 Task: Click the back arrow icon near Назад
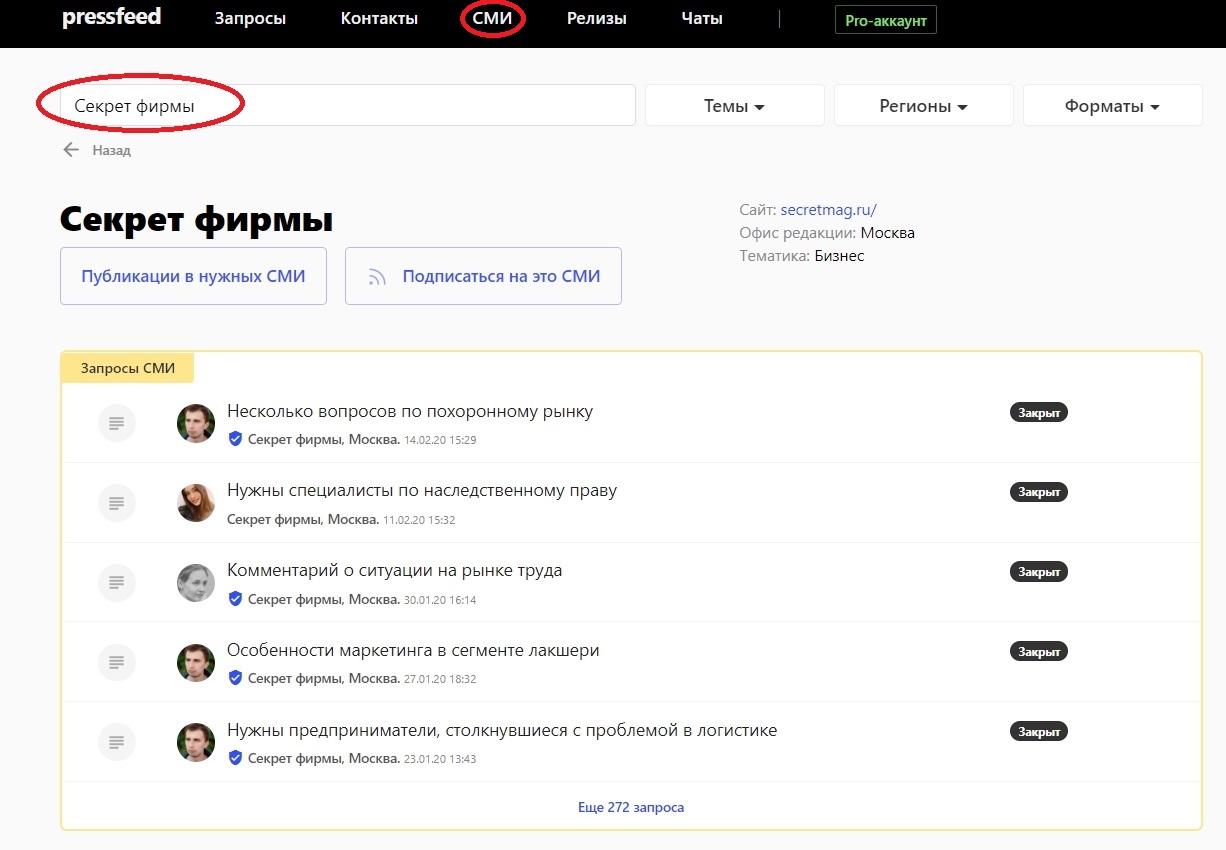[70, 150]
